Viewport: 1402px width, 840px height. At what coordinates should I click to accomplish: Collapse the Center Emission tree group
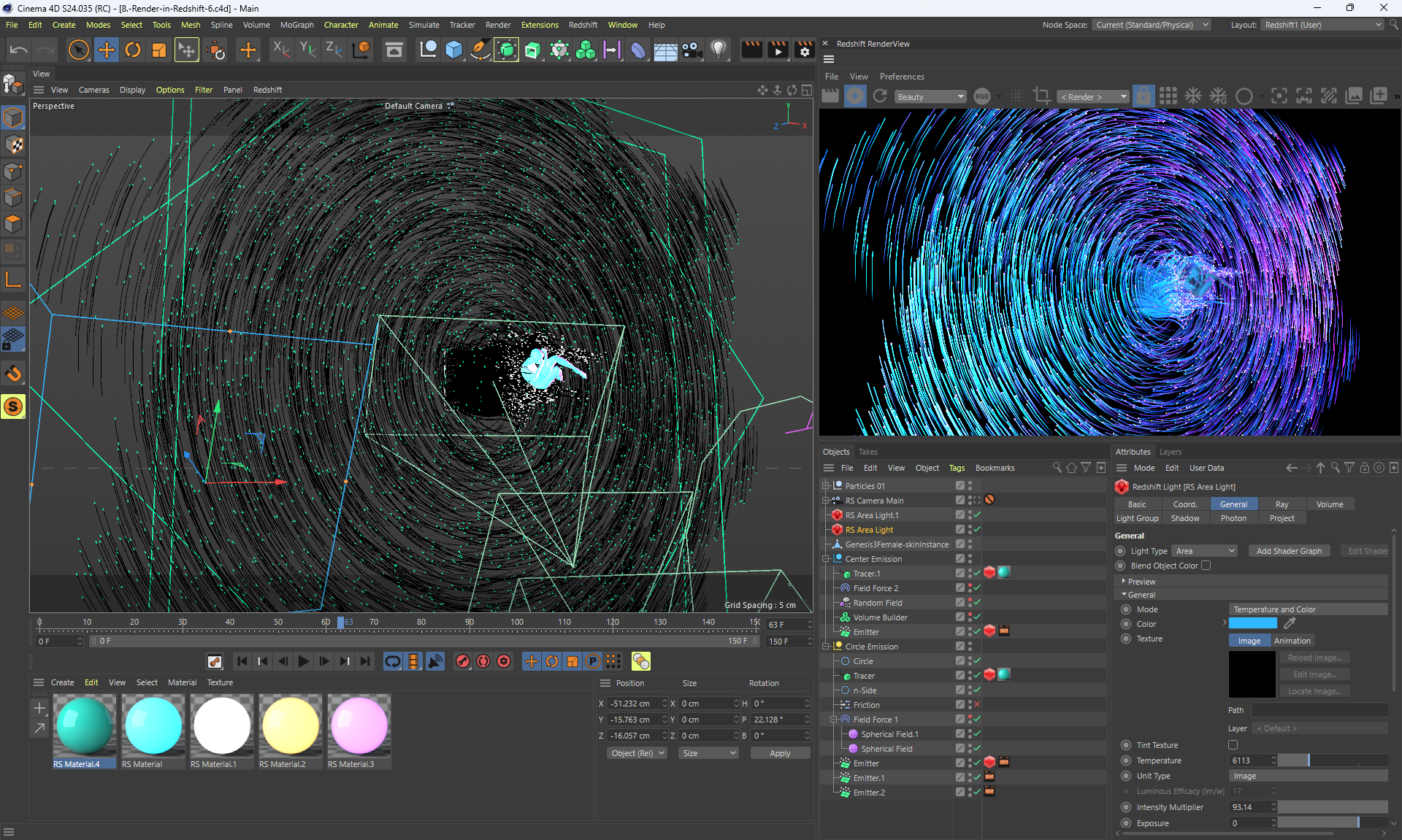(x=827, y=559)
